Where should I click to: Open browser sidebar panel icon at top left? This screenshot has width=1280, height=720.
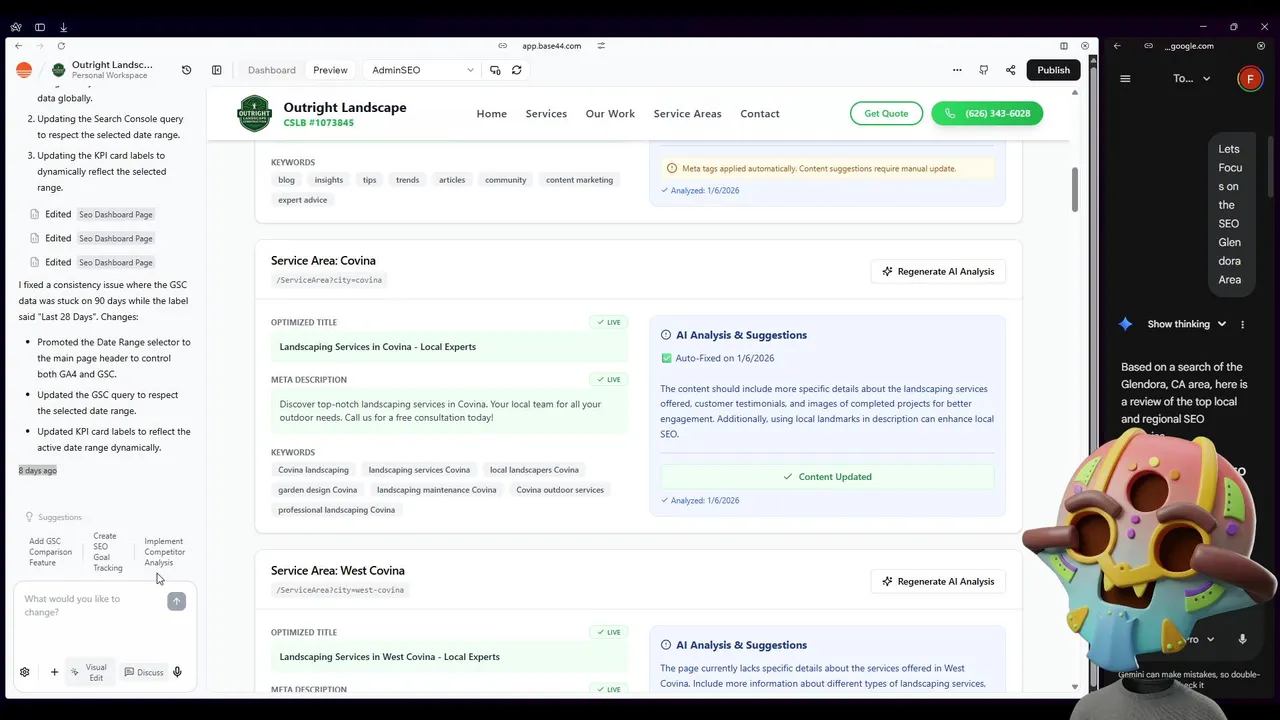pos(40,27)
